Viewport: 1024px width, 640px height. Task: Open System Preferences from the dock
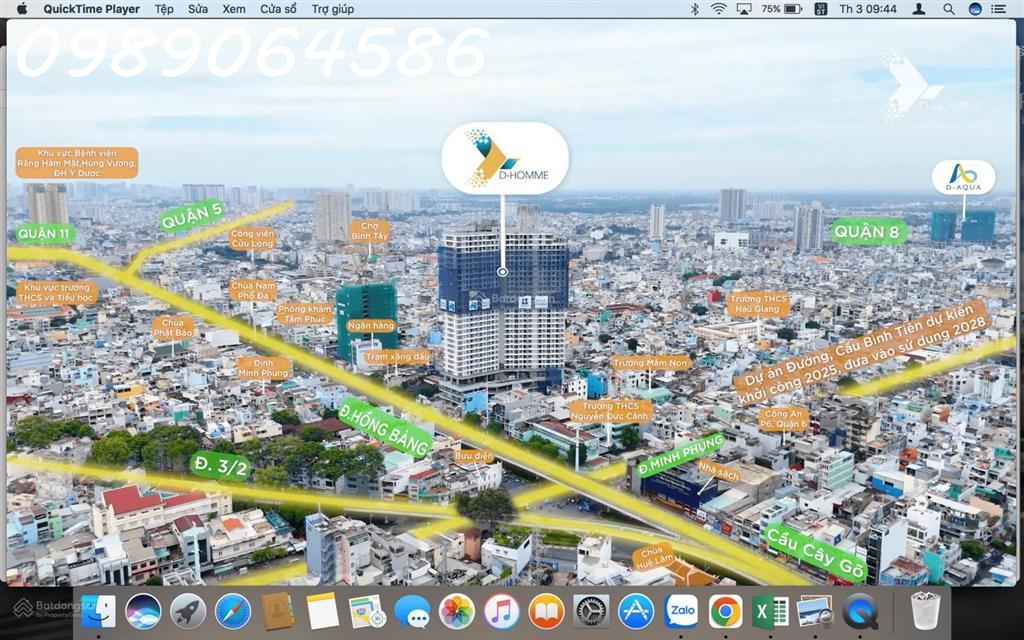coord(591,610)
